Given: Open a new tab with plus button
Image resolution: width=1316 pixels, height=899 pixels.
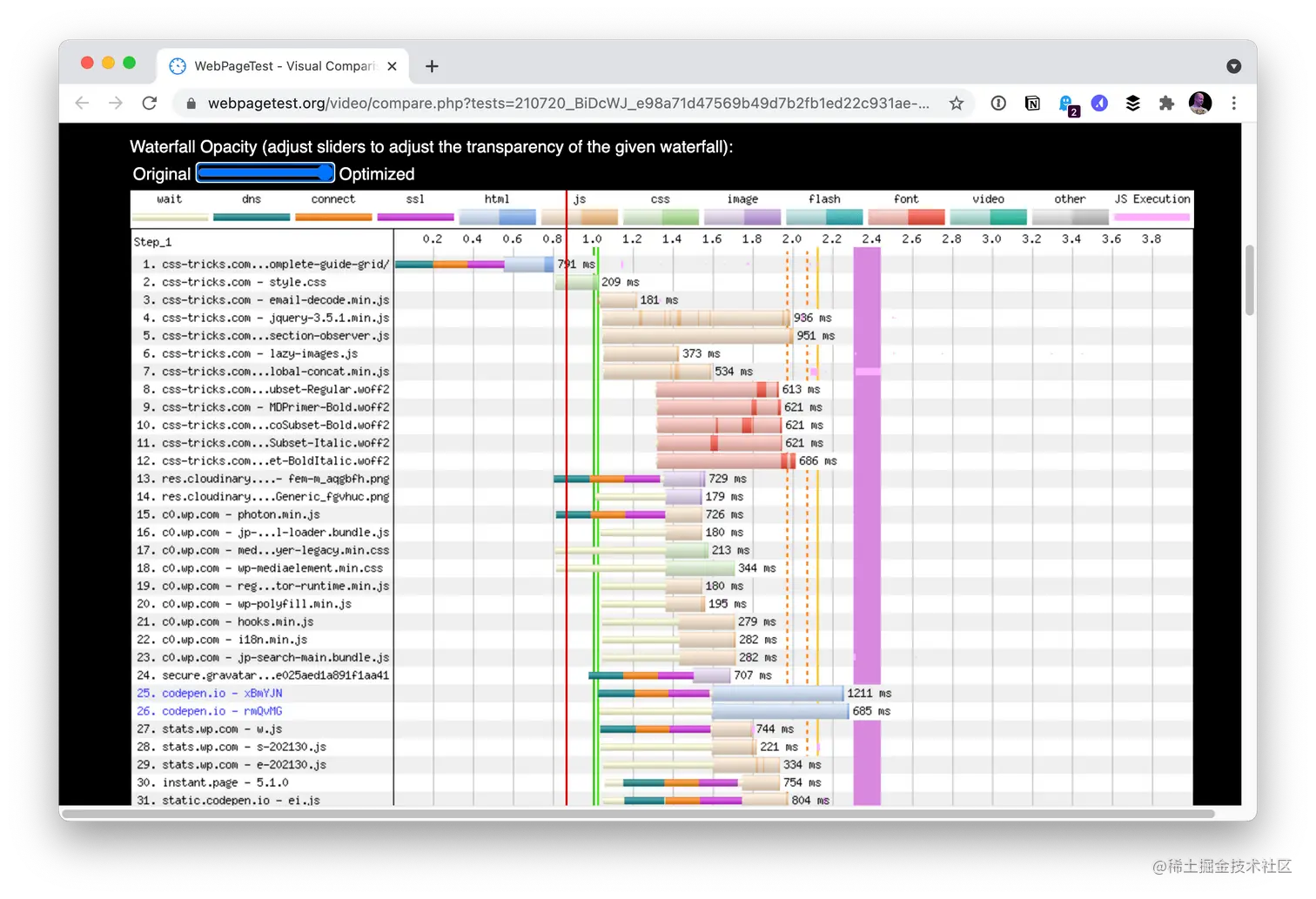Looking at the screenshot, I should (432, 66).
